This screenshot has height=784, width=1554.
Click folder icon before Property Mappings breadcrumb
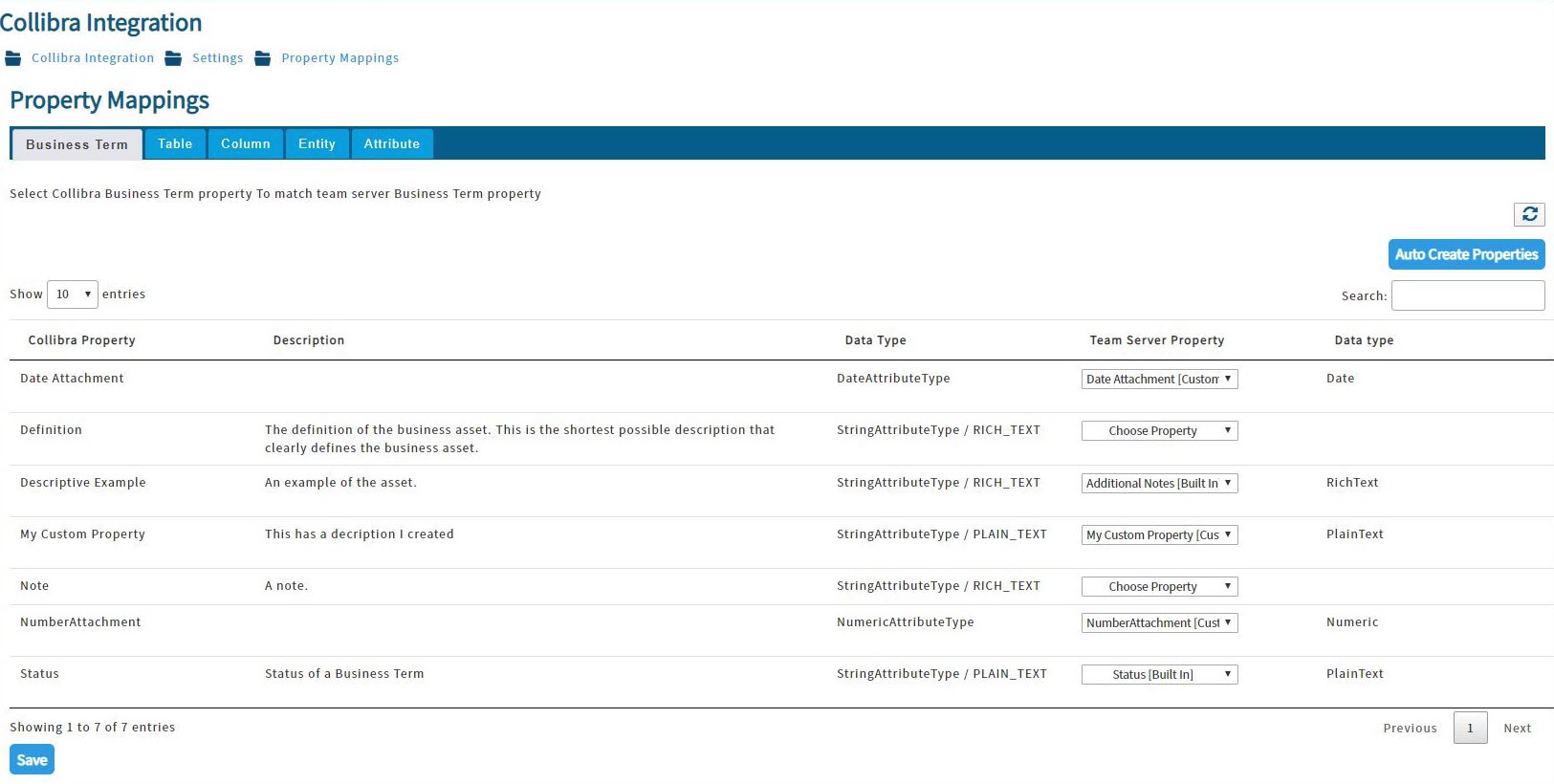[x=263, y=58]
